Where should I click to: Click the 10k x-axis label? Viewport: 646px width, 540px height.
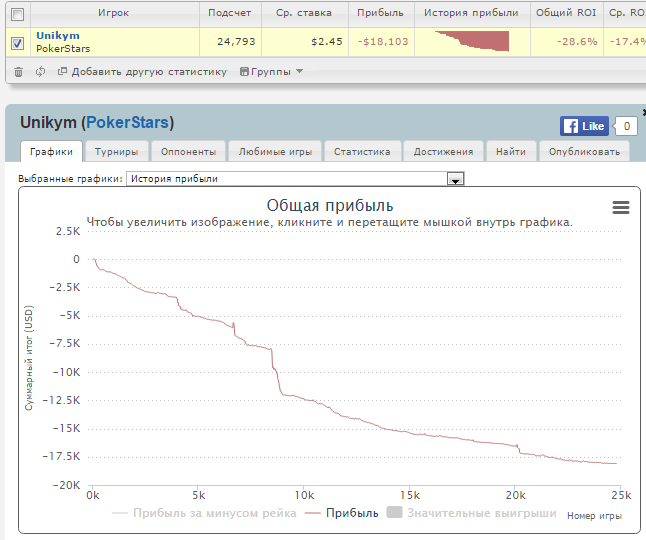[x=304, y=495]
